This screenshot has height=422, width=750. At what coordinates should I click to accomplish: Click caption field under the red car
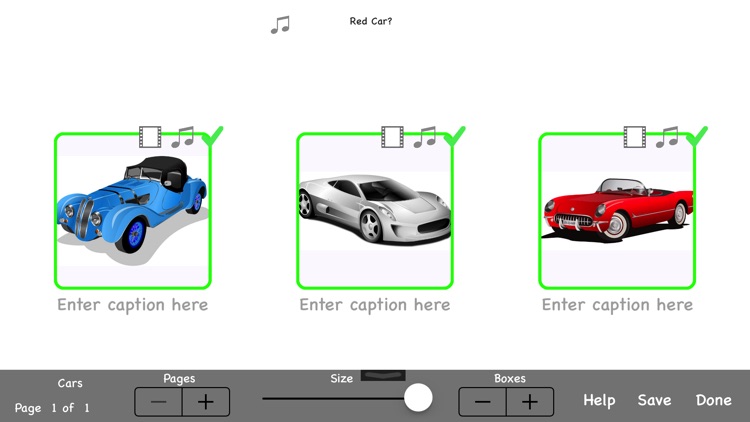(x=617, y=305)
